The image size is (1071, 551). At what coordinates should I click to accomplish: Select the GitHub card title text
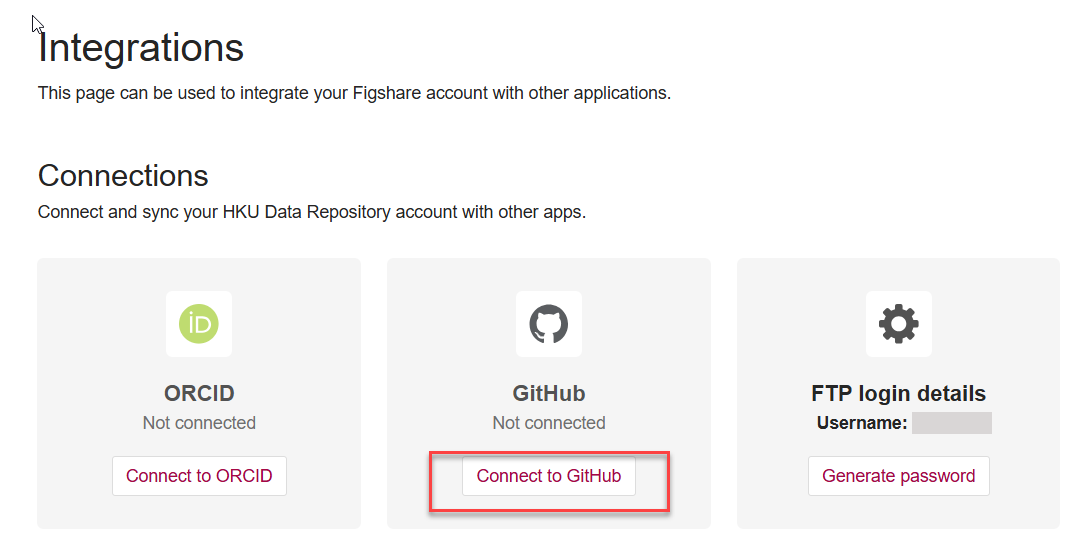548,393
